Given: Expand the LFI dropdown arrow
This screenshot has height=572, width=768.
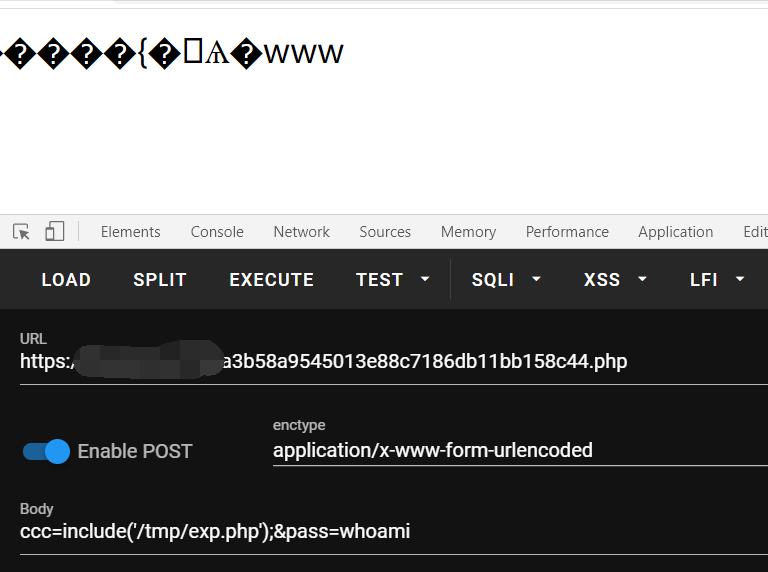Looking at the screenshot, I should (740, 279).
